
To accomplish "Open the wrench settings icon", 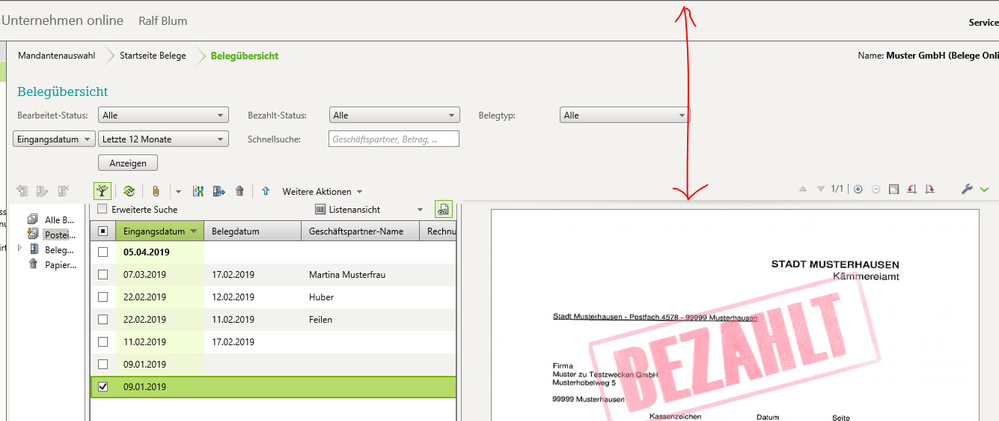I will 966,189.
